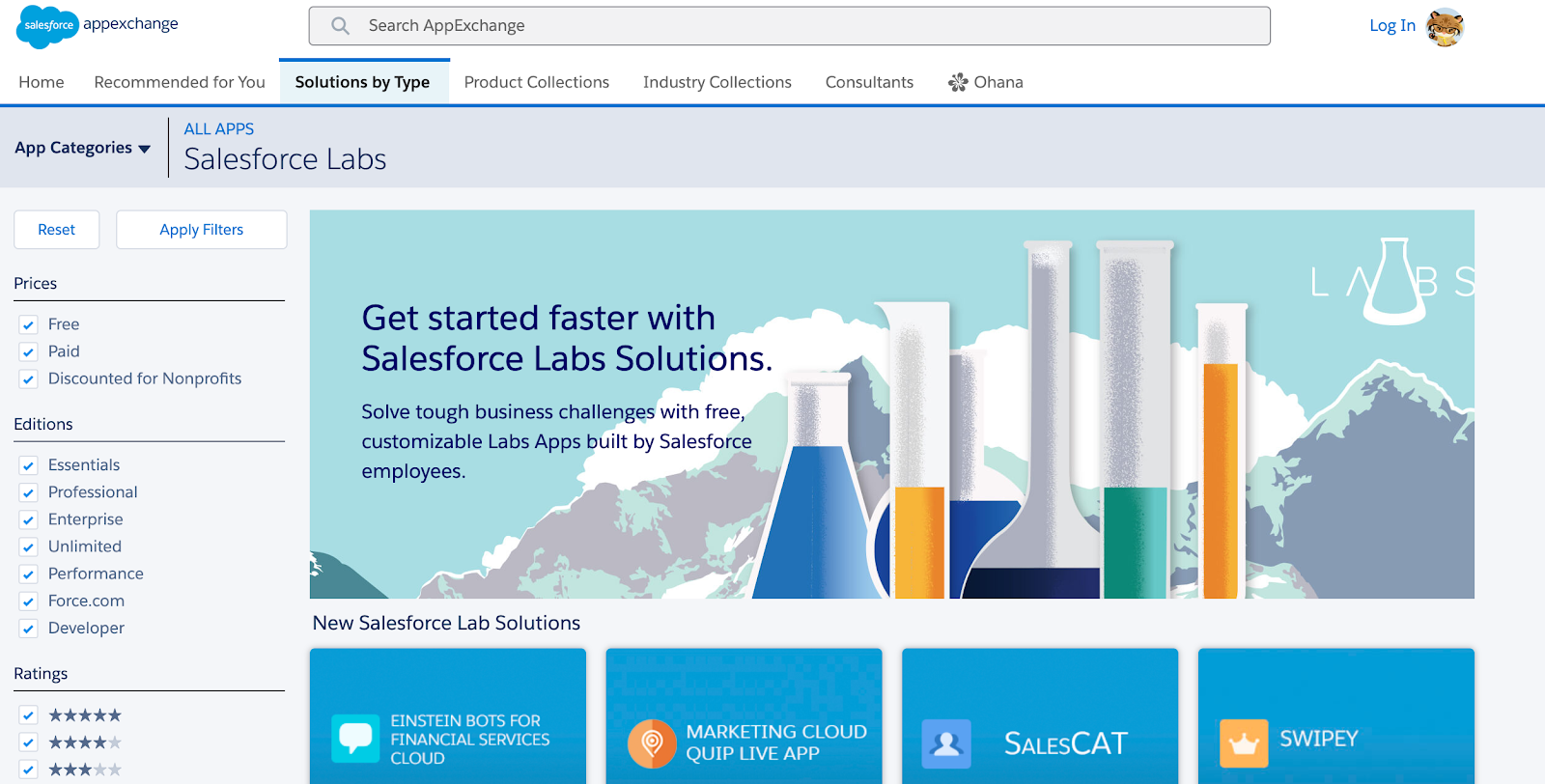This screenshot has height=784, width=1545.
Task: Open the Ohana tab
Action: tap(986, 82)
